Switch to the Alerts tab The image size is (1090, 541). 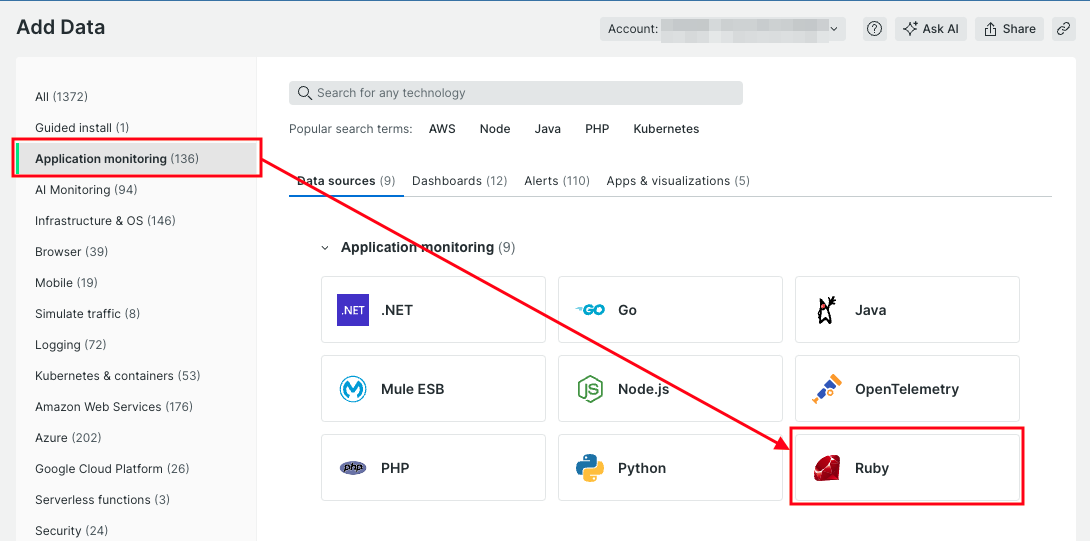(x=557, y=181)
